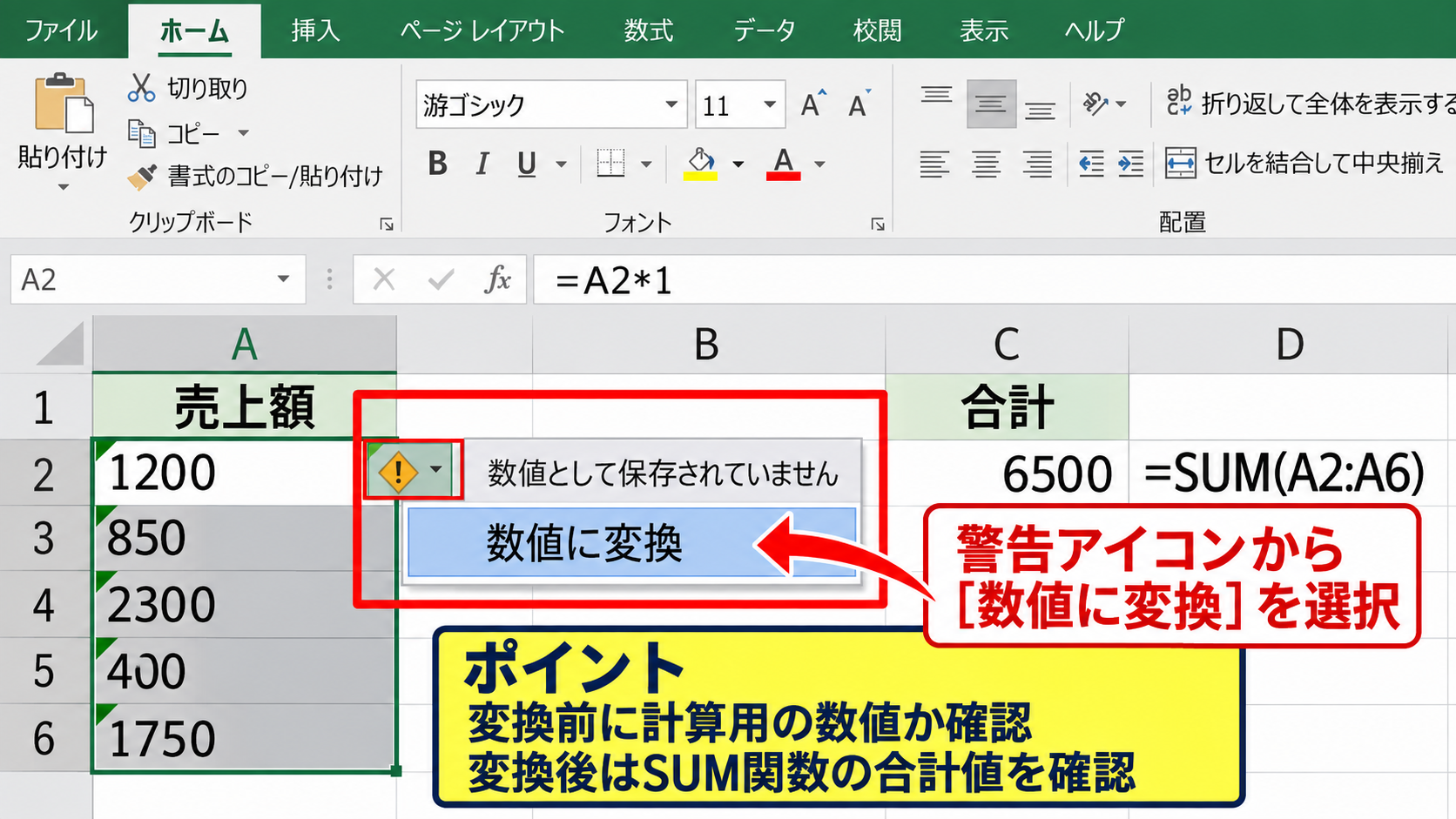Click the borders grid icon

[x=610, y=163]
